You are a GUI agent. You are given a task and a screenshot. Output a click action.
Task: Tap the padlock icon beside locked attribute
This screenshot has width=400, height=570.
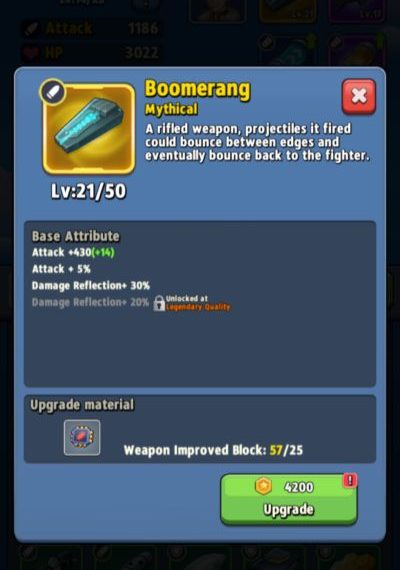[159, 304]
